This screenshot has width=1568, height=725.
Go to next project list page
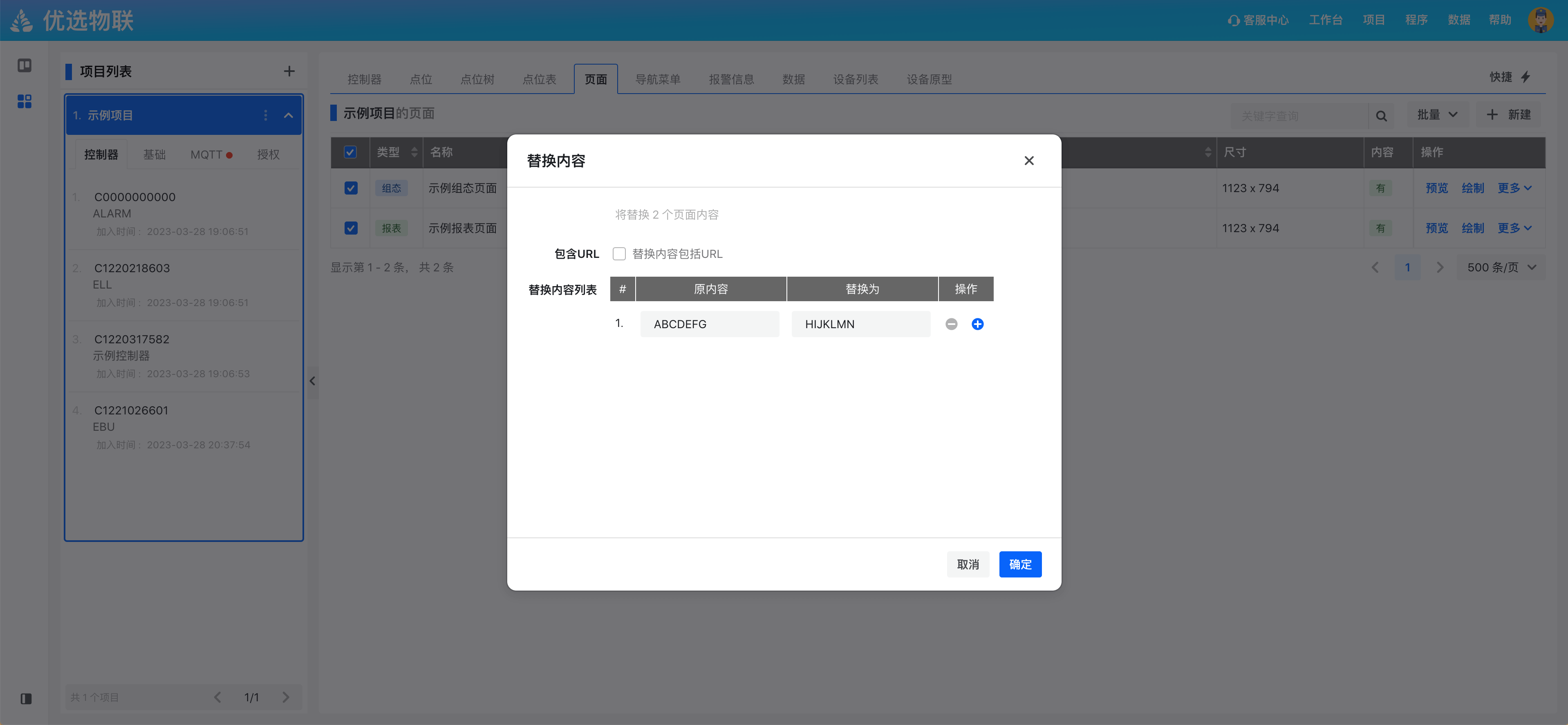[285, 697]
